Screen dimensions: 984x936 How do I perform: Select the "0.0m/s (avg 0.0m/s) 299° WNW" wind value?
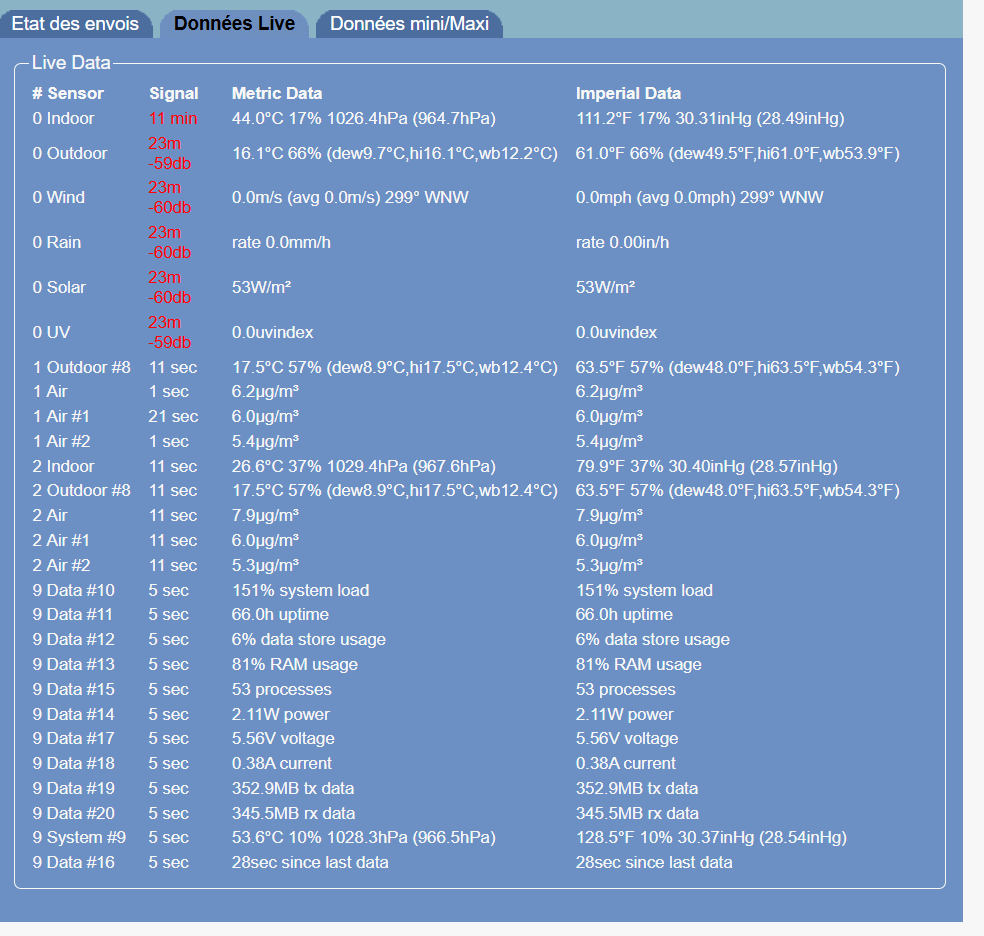350,198
